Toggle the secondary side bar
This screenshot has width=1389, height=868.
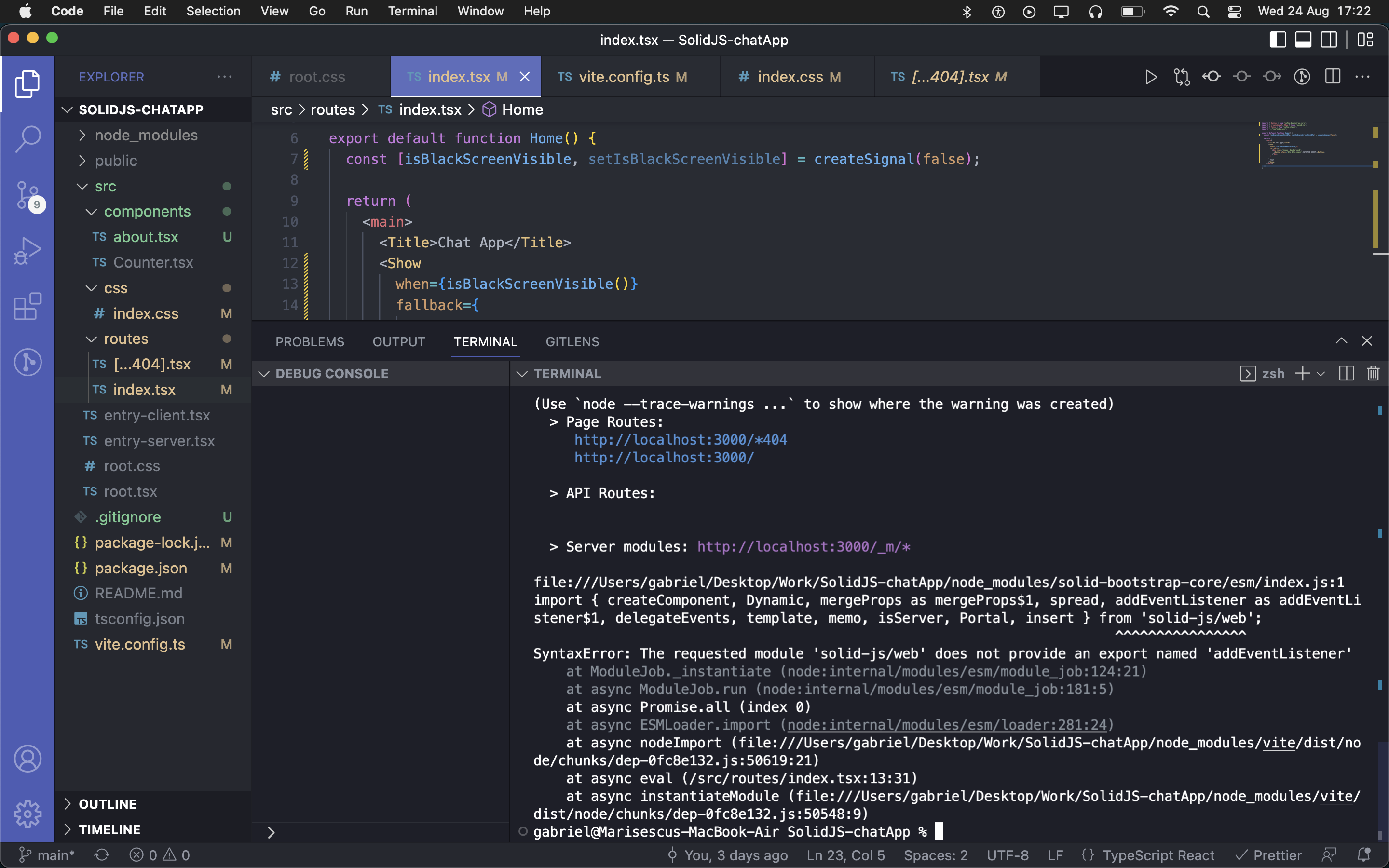click(1329, 39)
